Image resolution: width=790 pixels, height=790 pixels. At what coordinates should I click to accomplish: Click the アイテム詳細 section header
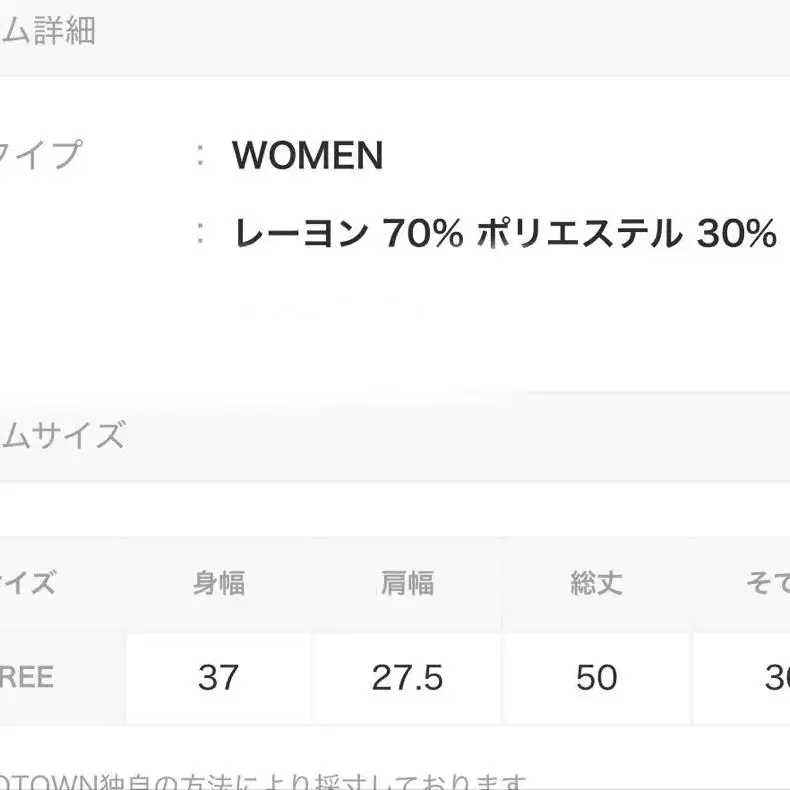pyautogui.click(x=50, y=31)
